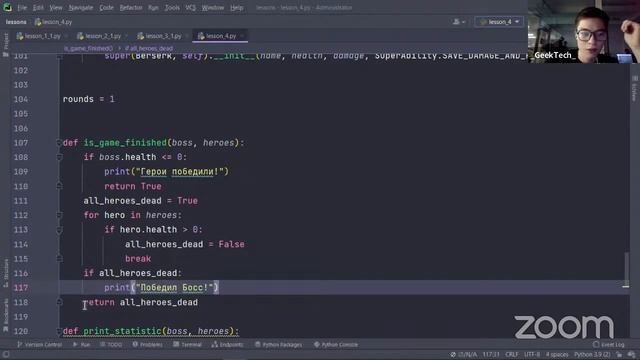The height and width of the screenshot is (360, 640).
Task: Open the SciView panel on right sidebar
Action: [x=634, y=89]
